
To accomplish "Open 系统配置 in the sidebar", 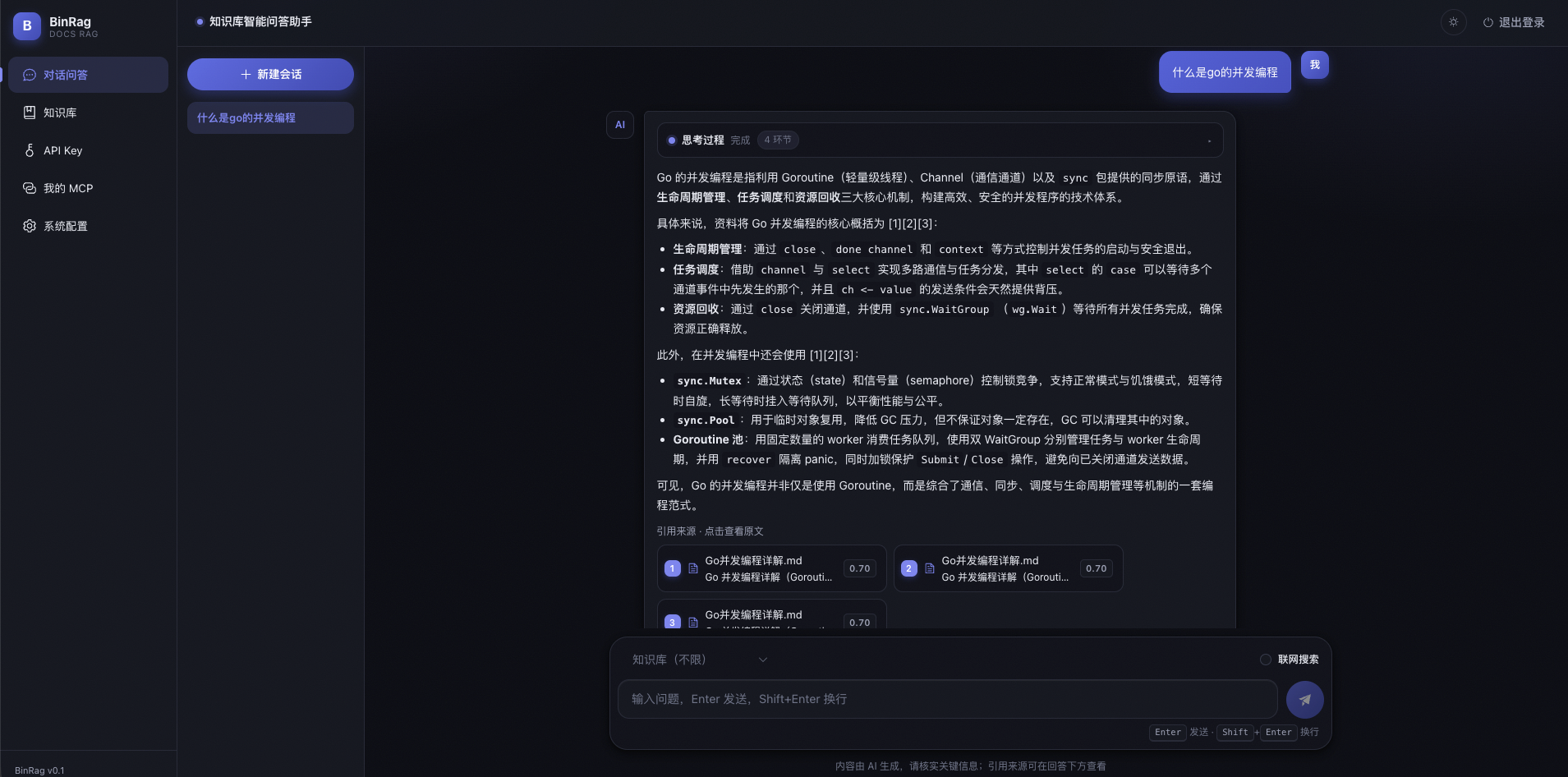I will [x=89, y=226].
